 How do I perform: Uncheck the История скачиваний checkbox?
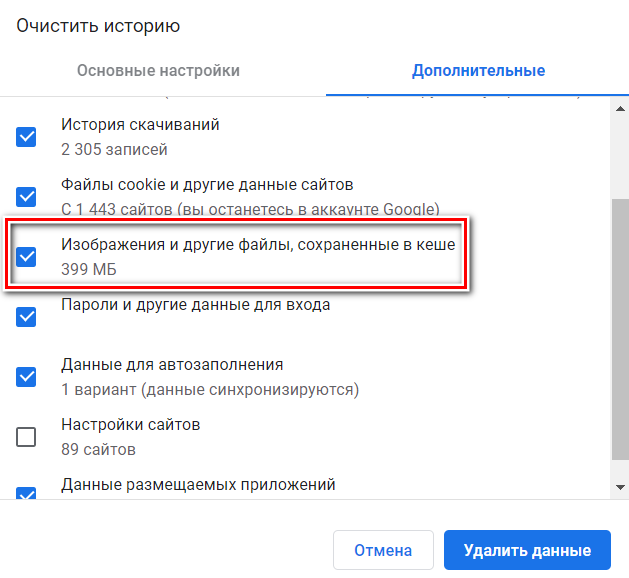tap(26, 137)
